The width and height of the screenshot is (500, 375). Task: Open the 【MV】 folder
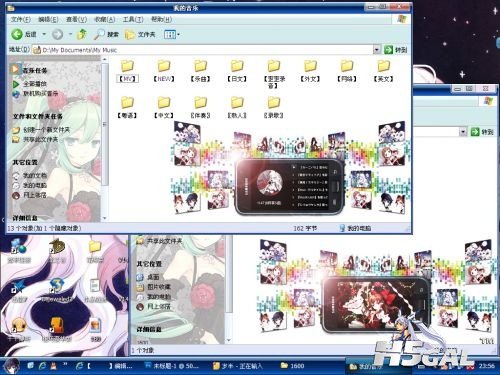[x=127, y=71]
